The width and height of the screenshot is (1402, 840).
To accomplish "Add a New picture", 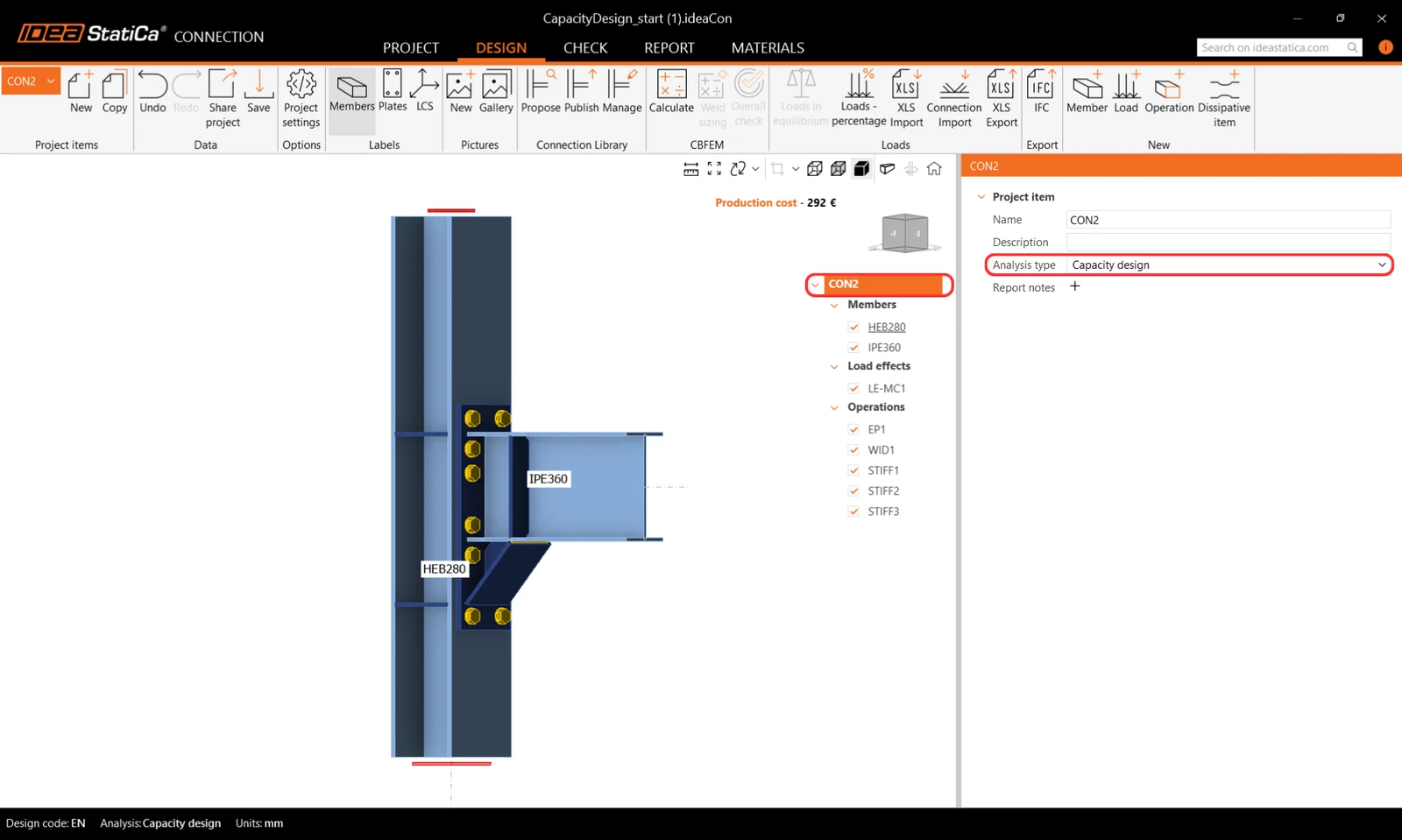I will coord(461,92).
